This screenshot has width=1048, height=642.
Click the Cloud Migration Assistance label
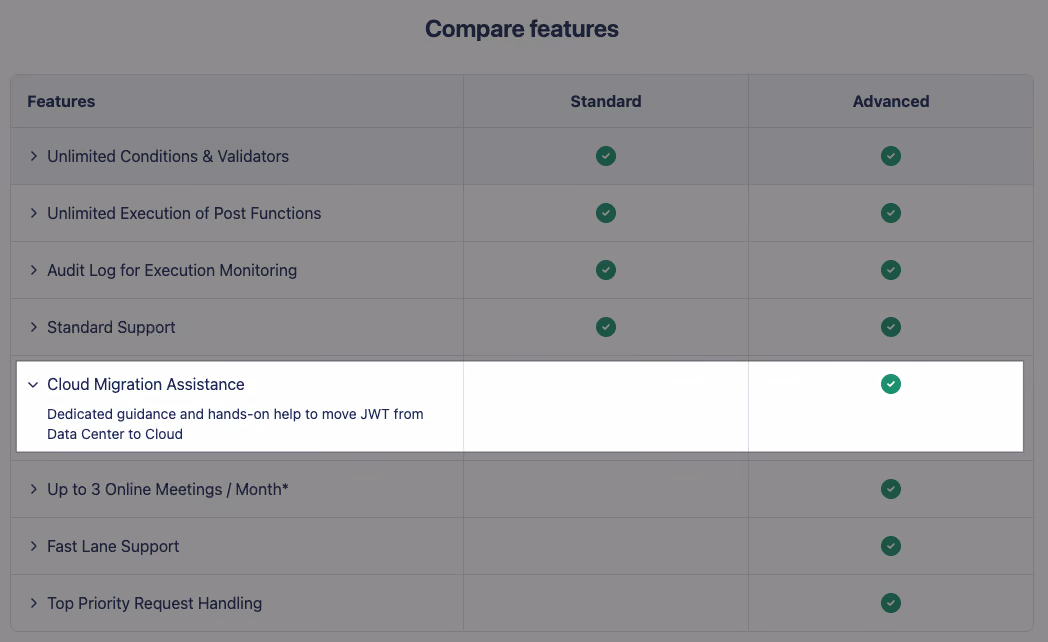pyautogui.click(x=146, y=385)
